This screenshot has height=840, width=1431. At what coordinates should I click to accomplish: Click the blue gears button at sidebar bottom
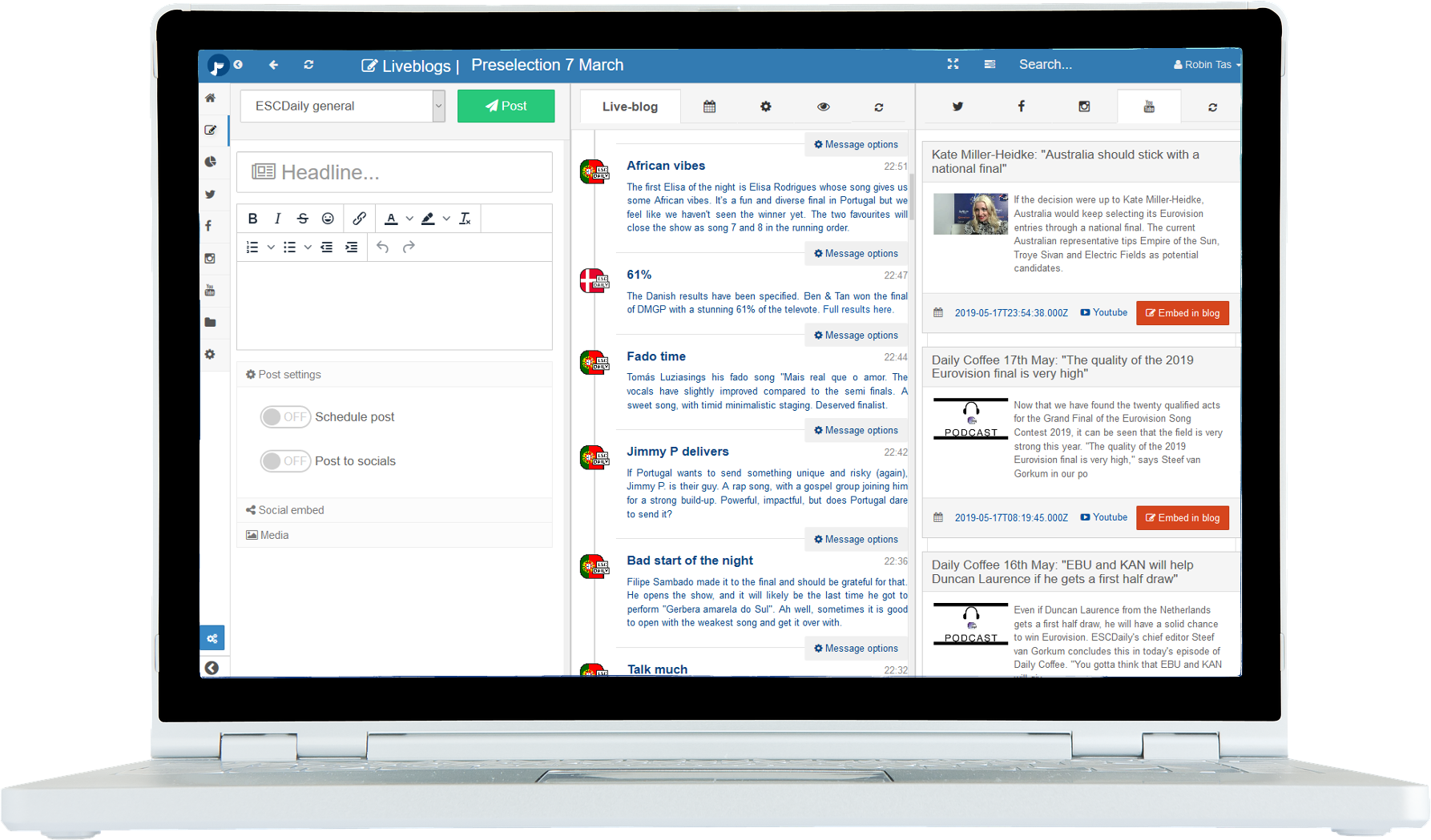click(x=212, y=638)
